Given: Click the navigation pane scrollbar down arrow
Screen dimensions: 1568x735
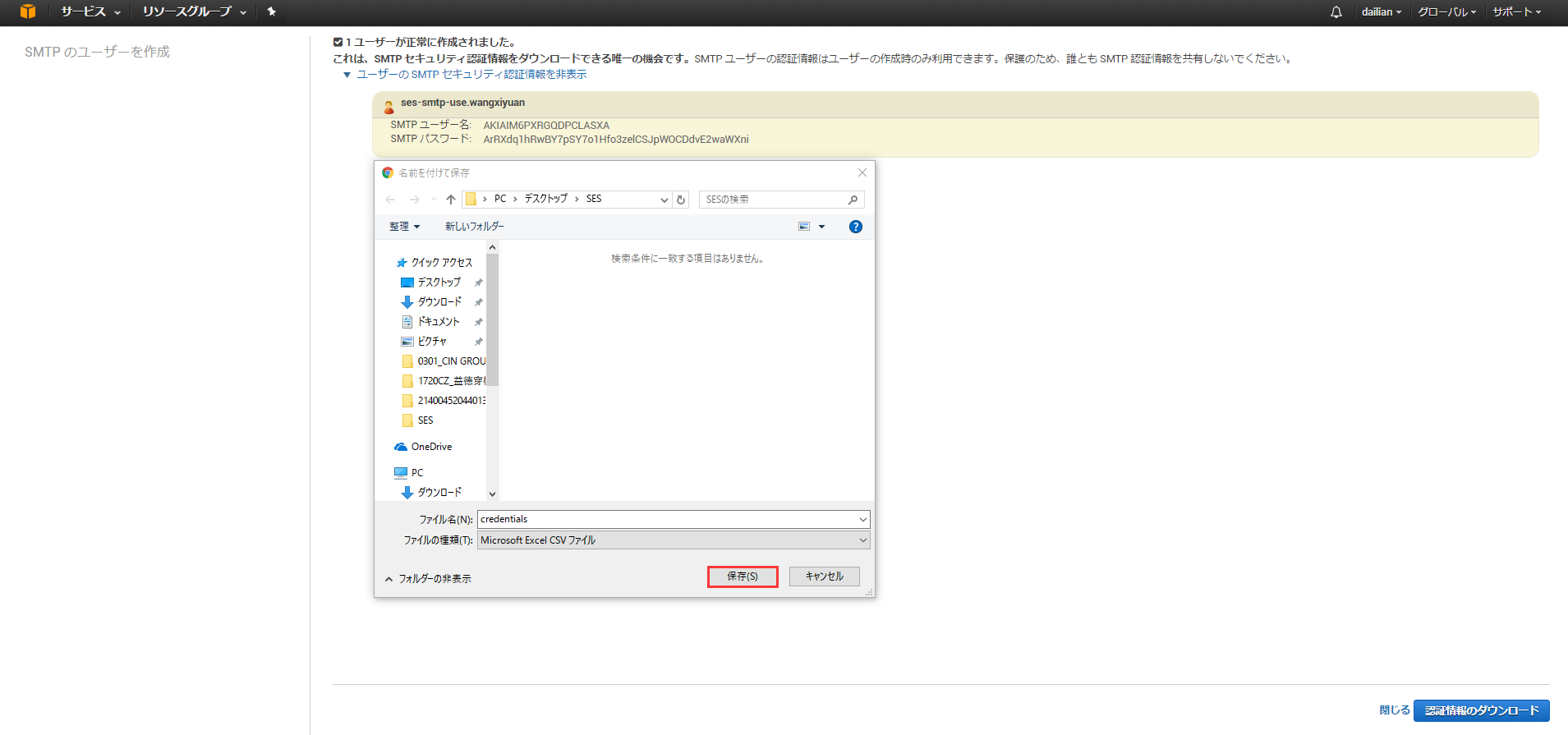Looking at the screenshot, I should tap(492, 494).
